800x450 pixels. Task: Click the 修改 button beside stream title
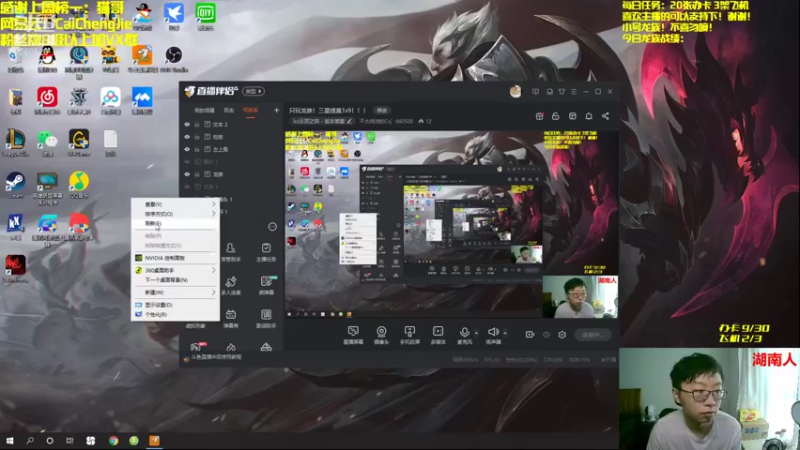tap(382, 110)
